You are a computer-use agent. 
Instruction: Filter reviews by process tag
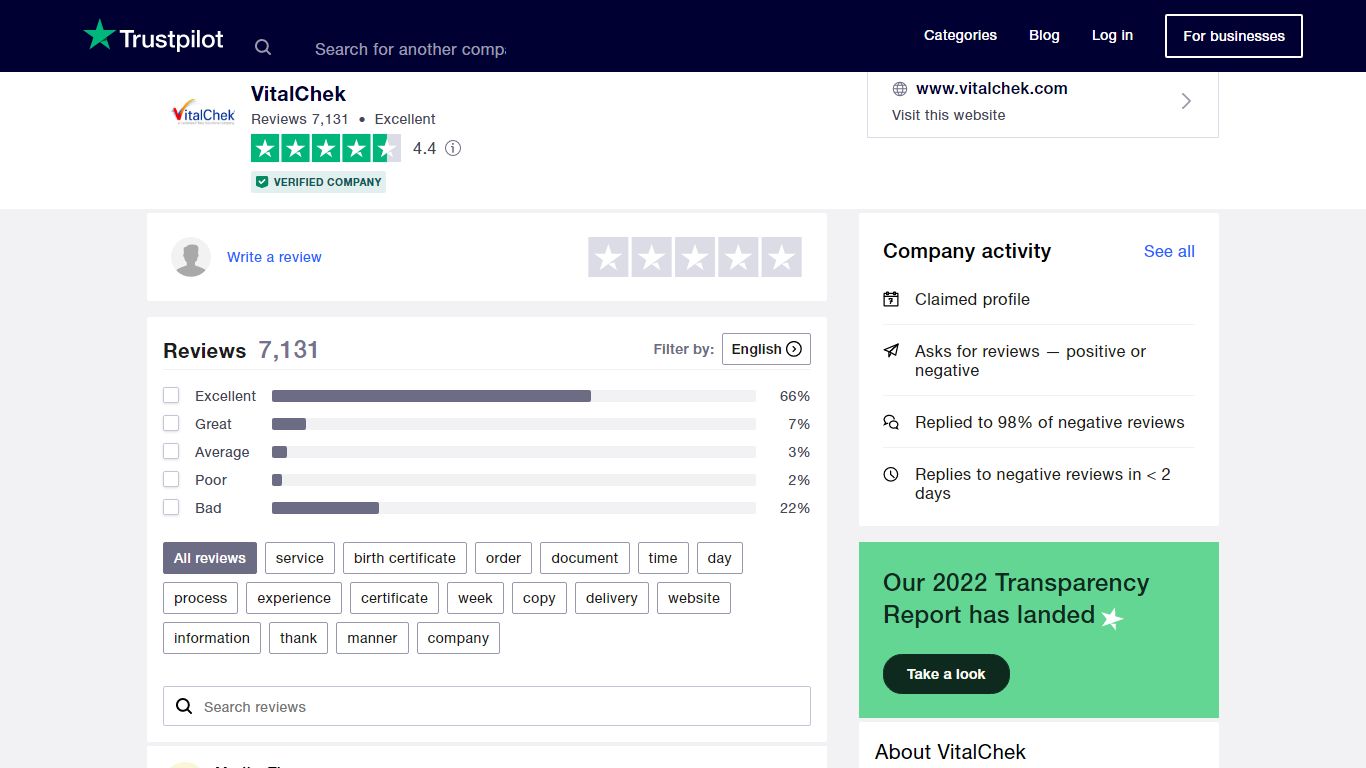click(x=201, y=598)
